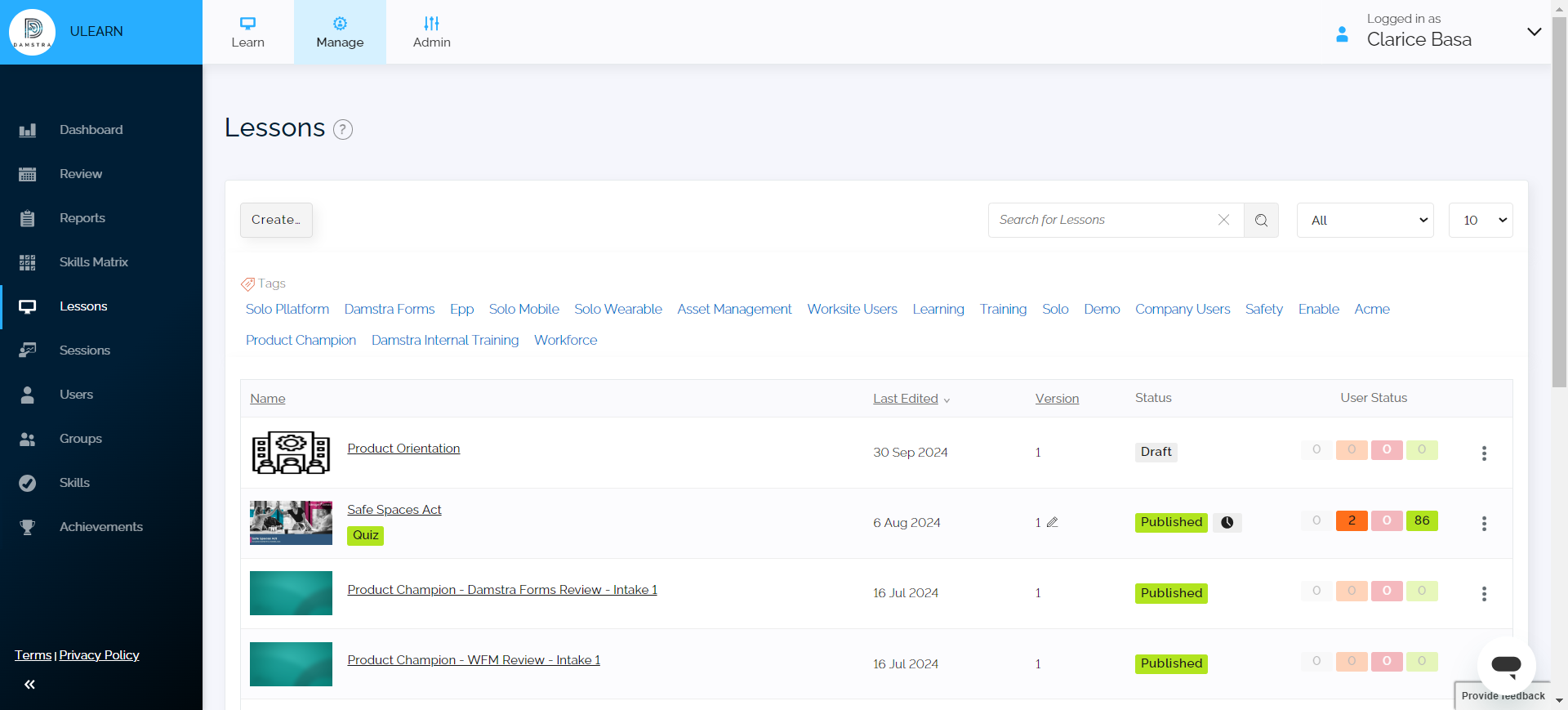The image size is (1568, 710).
Task: Click the pencil edit icon for Safe Spaces Act
Action: tap(1053, 522)
